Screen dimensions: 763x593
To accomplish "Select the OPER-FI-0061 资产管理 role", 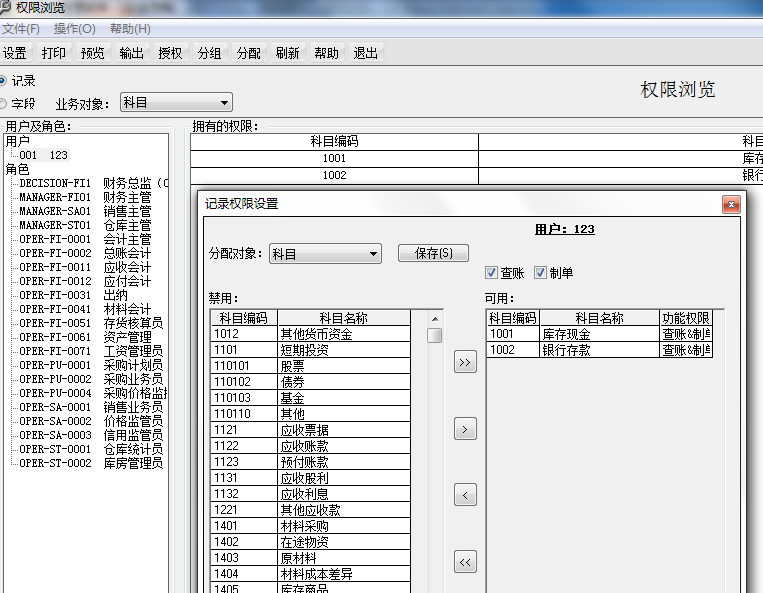I will tap(85, 337).
